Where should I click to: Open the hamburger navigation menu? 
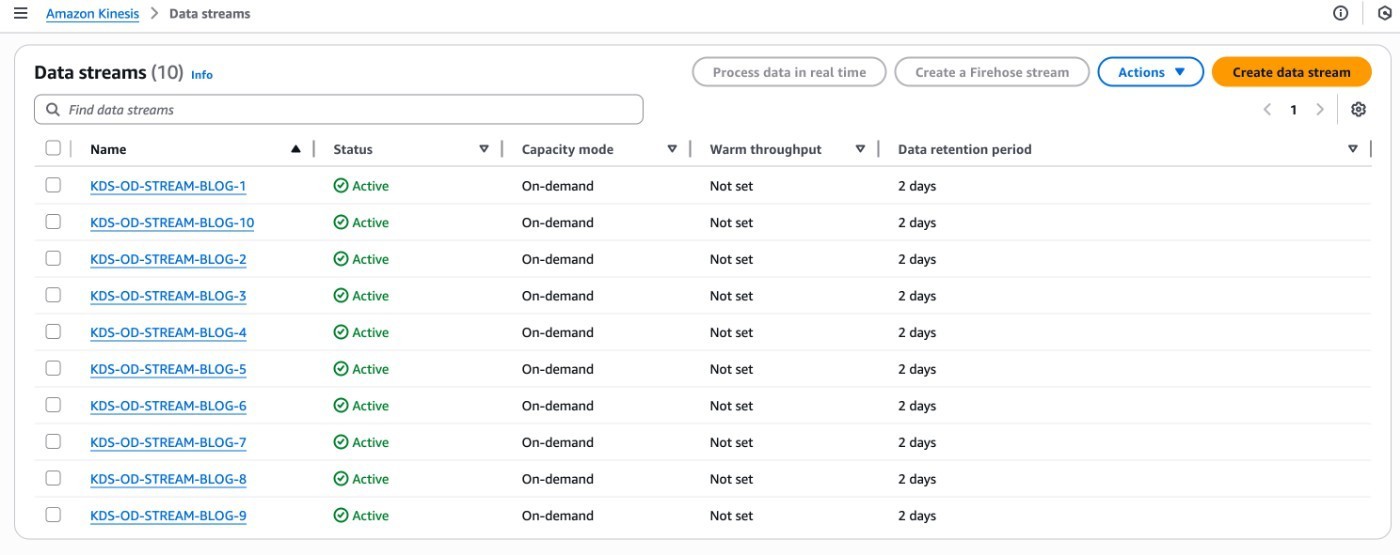pos(20,13)
